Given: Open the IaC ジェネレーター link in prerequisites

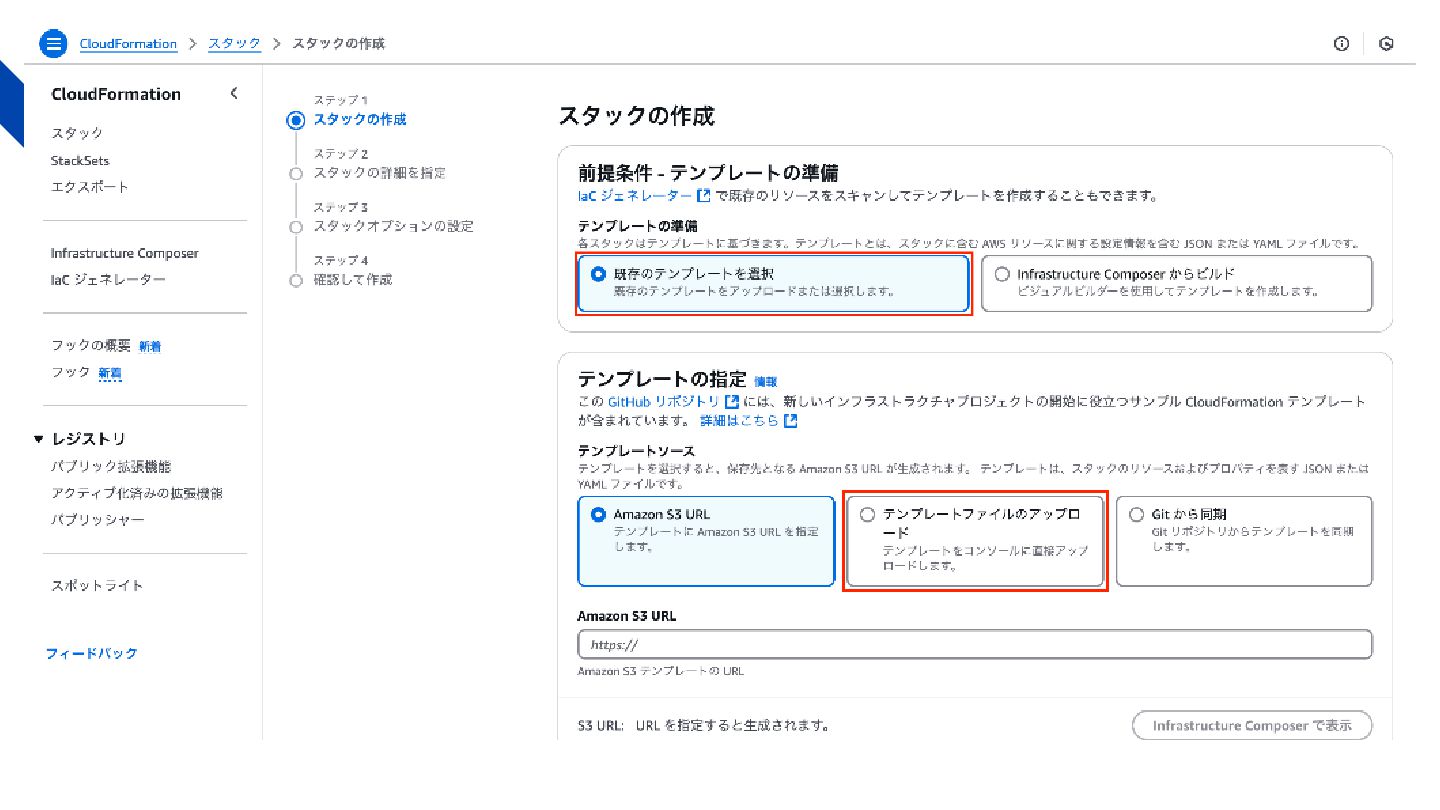Looking at the screenshot, I should pyautogui.click(x=635, y=196).
